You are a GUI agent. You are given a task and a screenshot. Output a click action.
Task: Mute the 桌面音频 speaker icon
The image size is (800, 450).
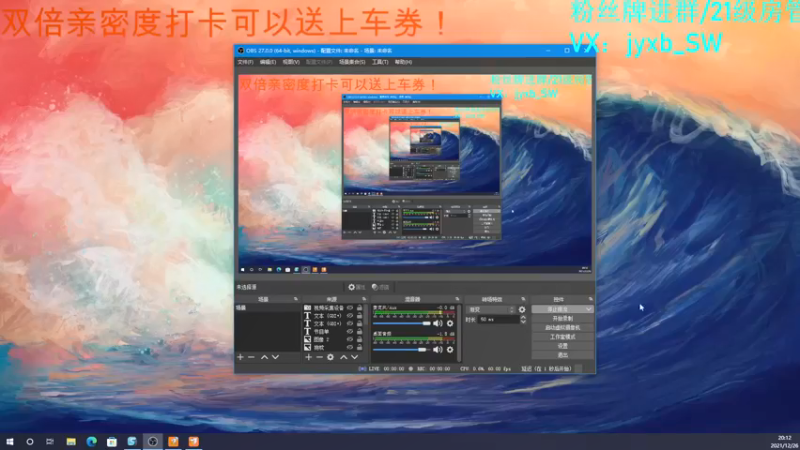point(438,349)
